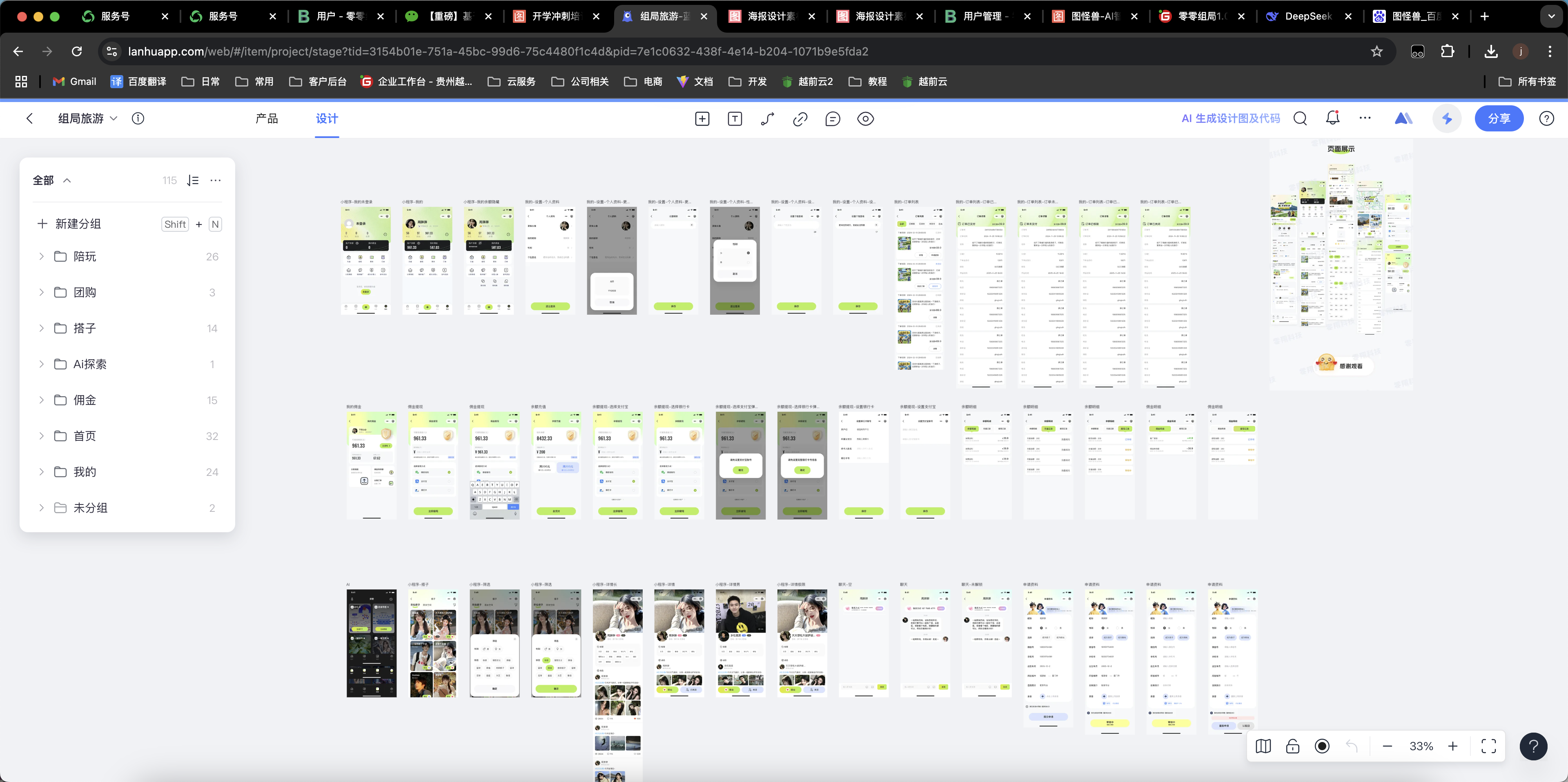The height and width of the screenshot is (782, 1568).
Task: Expand the 未分组 group
Action: pyautogui.click(x=41, y=508)
